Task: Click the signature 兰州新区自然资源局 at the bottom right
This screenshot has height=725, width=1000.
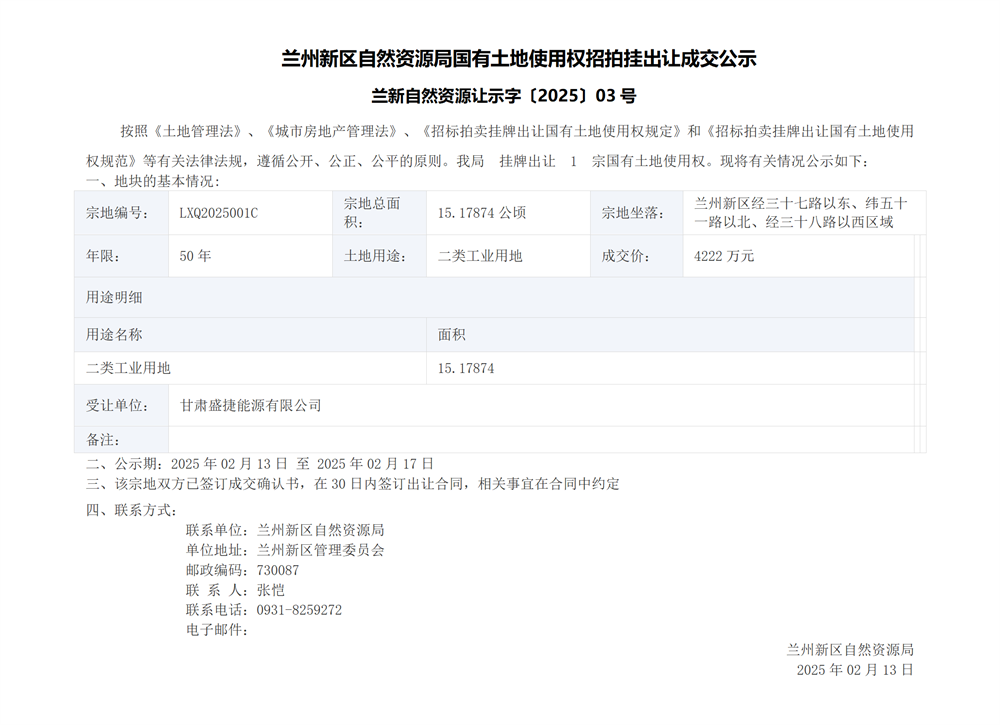Action: click(849, 650)
